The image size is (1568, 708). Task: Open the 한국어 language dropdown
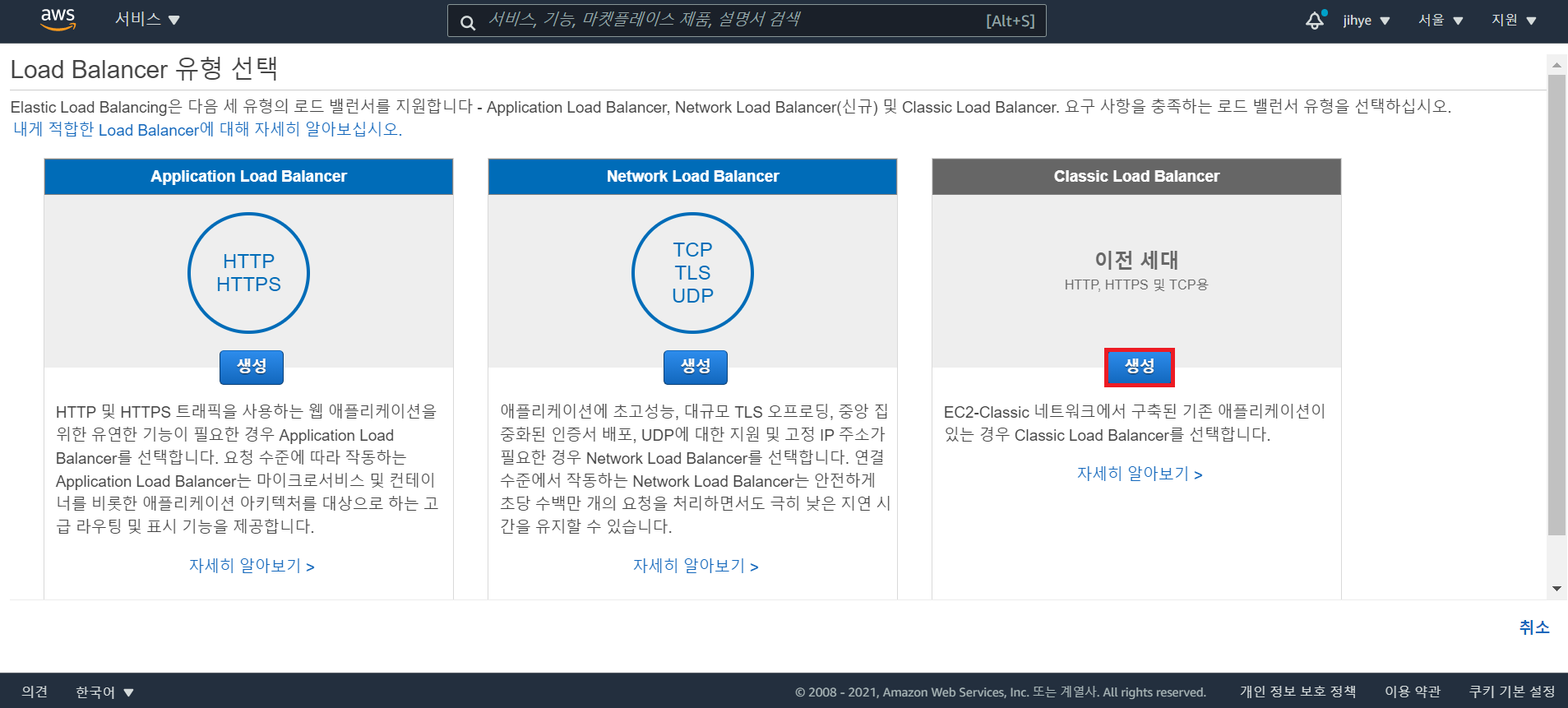[x=104, y=692]
